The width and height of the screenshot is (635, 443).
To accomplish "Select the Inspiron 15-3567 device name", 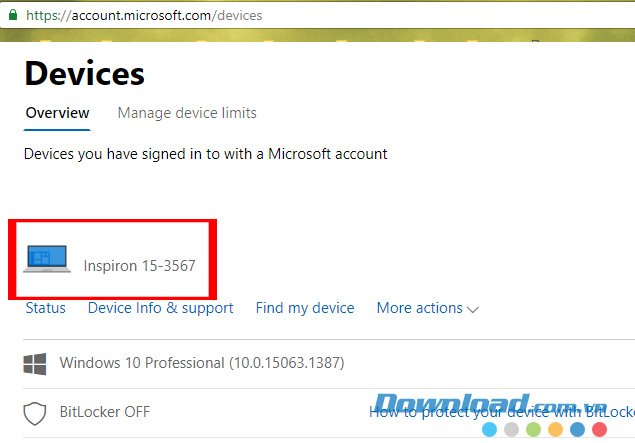I will (139, 266).
